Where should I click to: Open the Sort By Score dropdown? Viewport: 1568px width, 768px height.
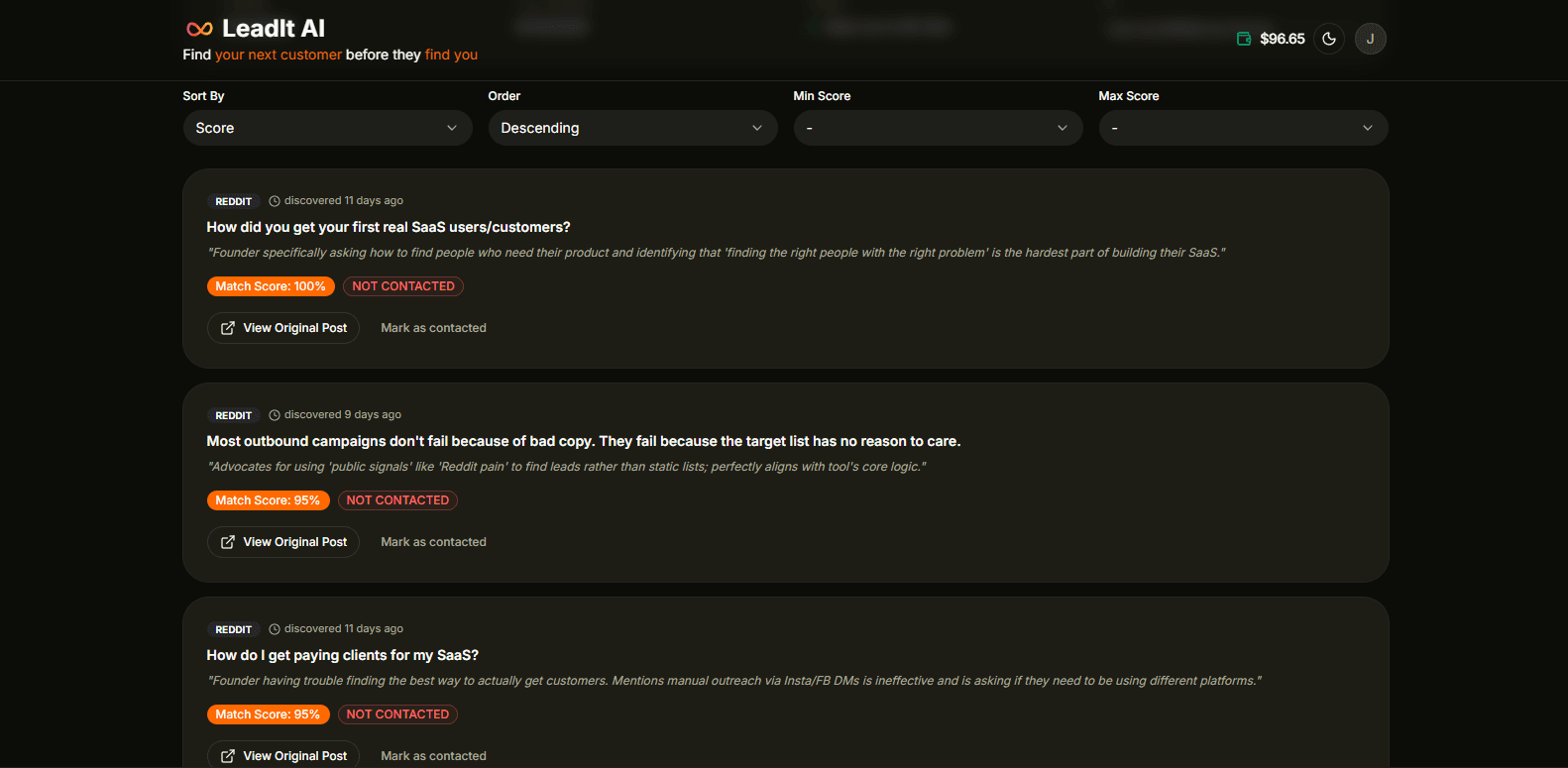(x=328, y=128)
